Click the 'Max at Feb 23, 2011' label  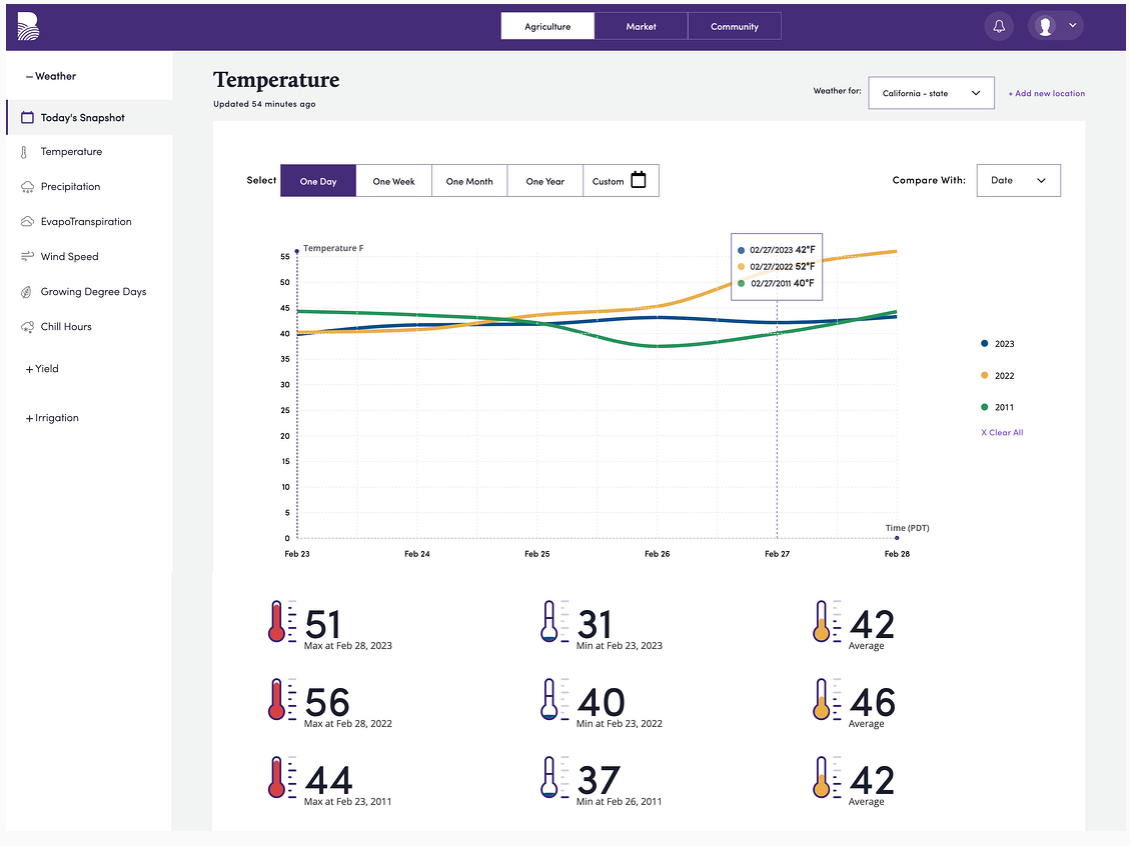(x=348, y=801)
